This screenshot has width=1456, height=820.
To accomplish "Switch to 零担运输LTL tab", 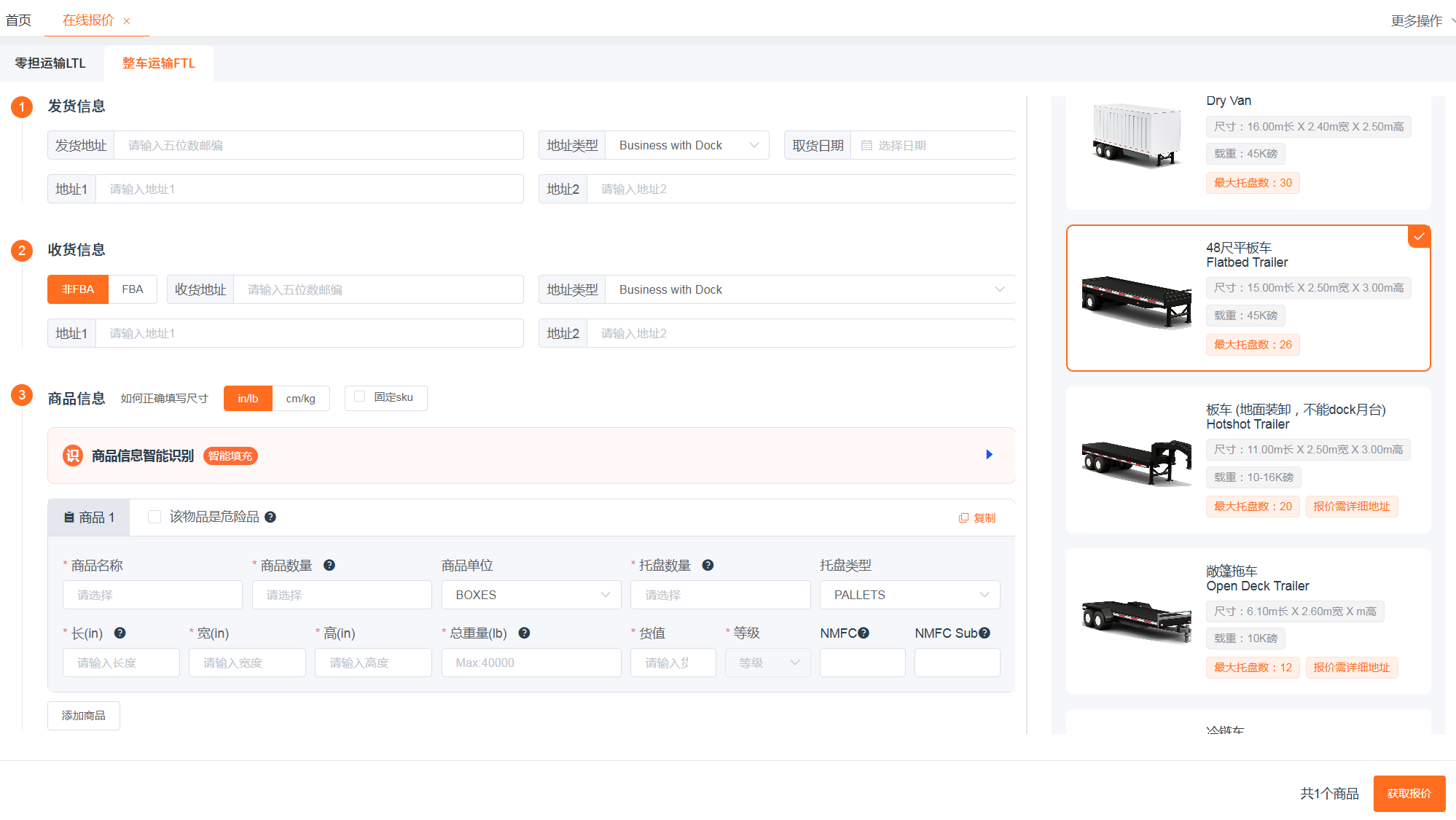I will (50, 63).
